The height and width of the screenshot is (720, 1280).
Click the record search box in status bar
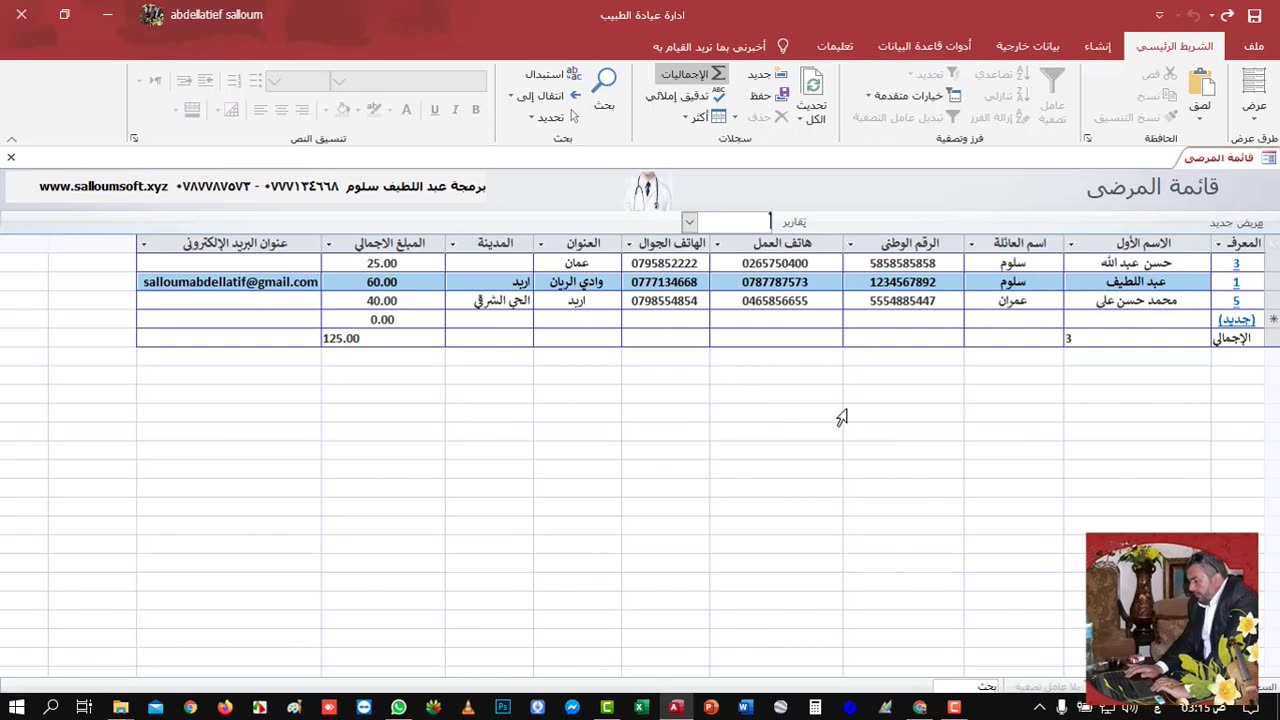pyautogui.click(x=968, y=686)
